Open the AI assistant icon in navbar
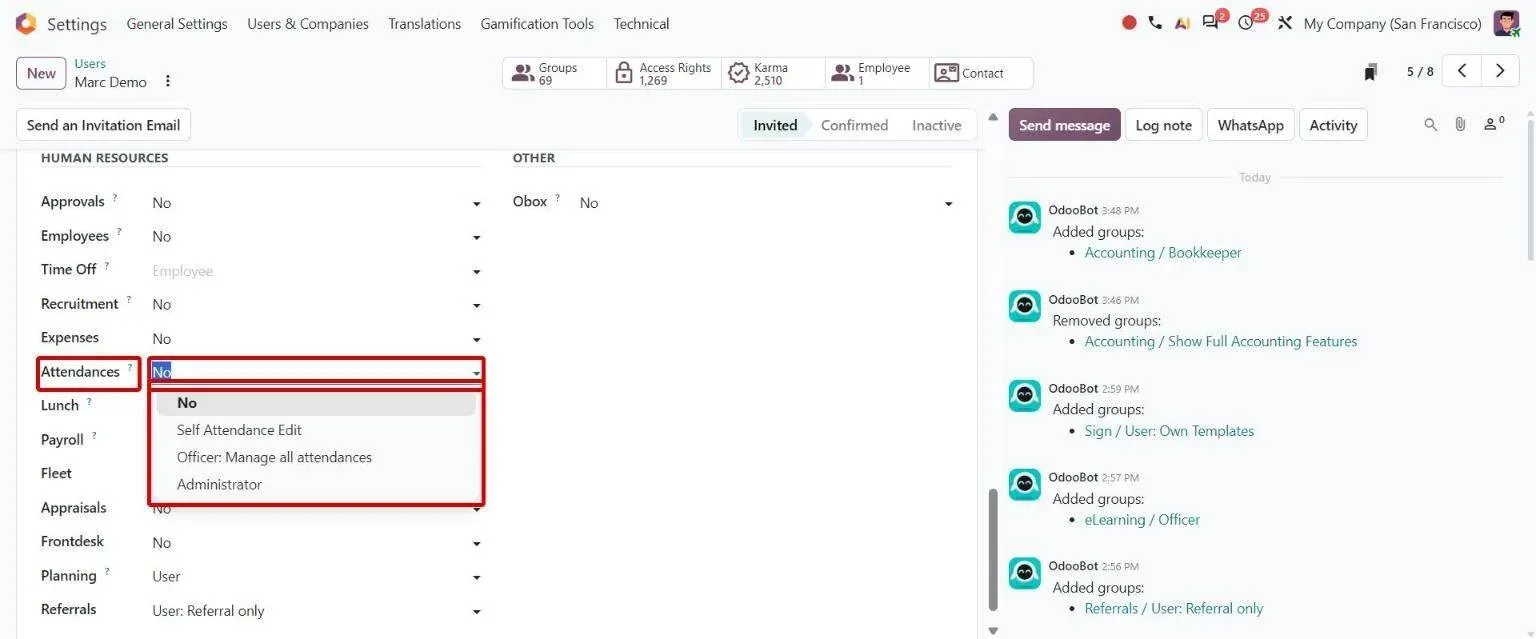Viewport: 1536px width, 639px height. (x=1182, y=23)
